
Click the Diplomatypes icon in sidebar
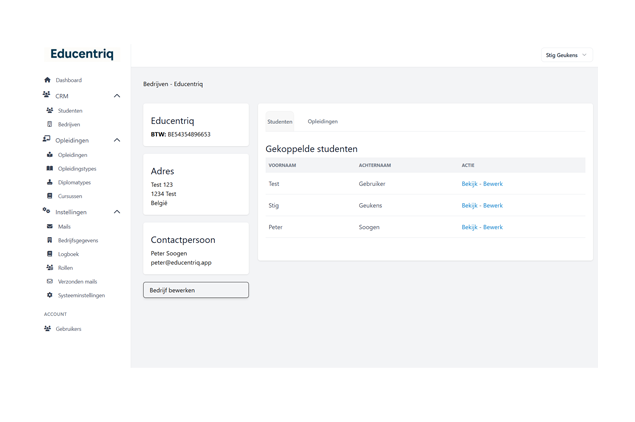coord(50,183)
